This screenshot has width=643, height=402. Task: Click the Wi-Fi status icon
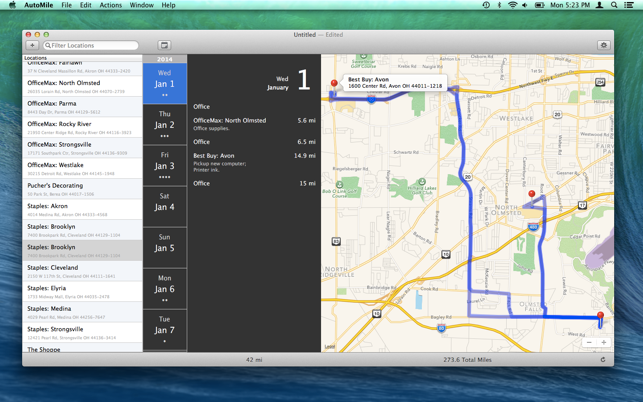tap(512, 5)
